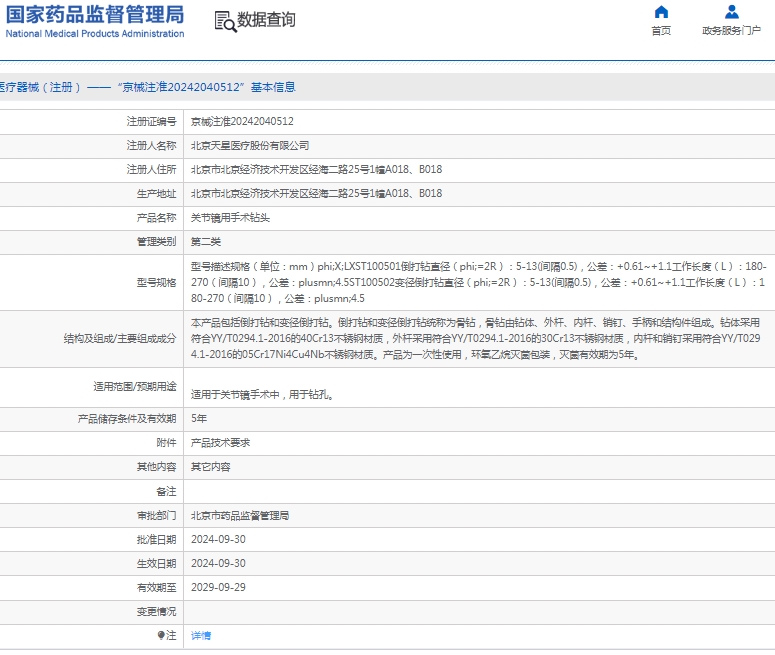
Task: Click the 生产地址 address value
Action: (x=316, y=194)
